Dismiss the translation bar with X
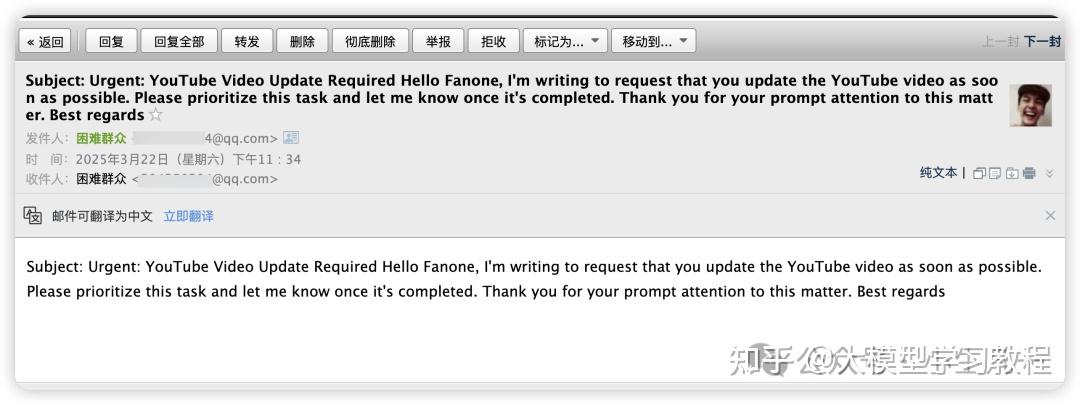 tap(1050, 215)
